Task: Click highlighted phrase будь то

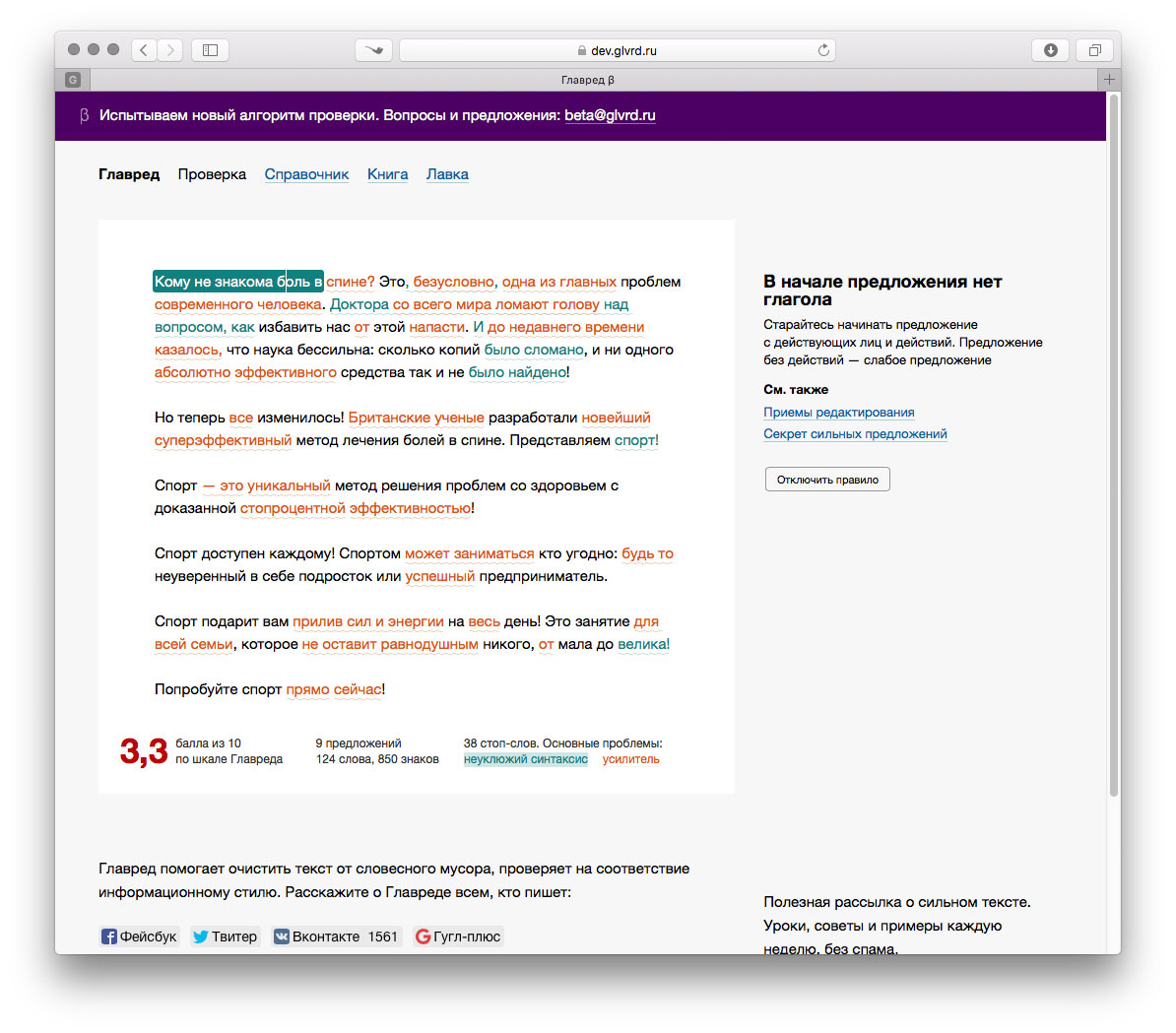Action: (x=647, y=553)
